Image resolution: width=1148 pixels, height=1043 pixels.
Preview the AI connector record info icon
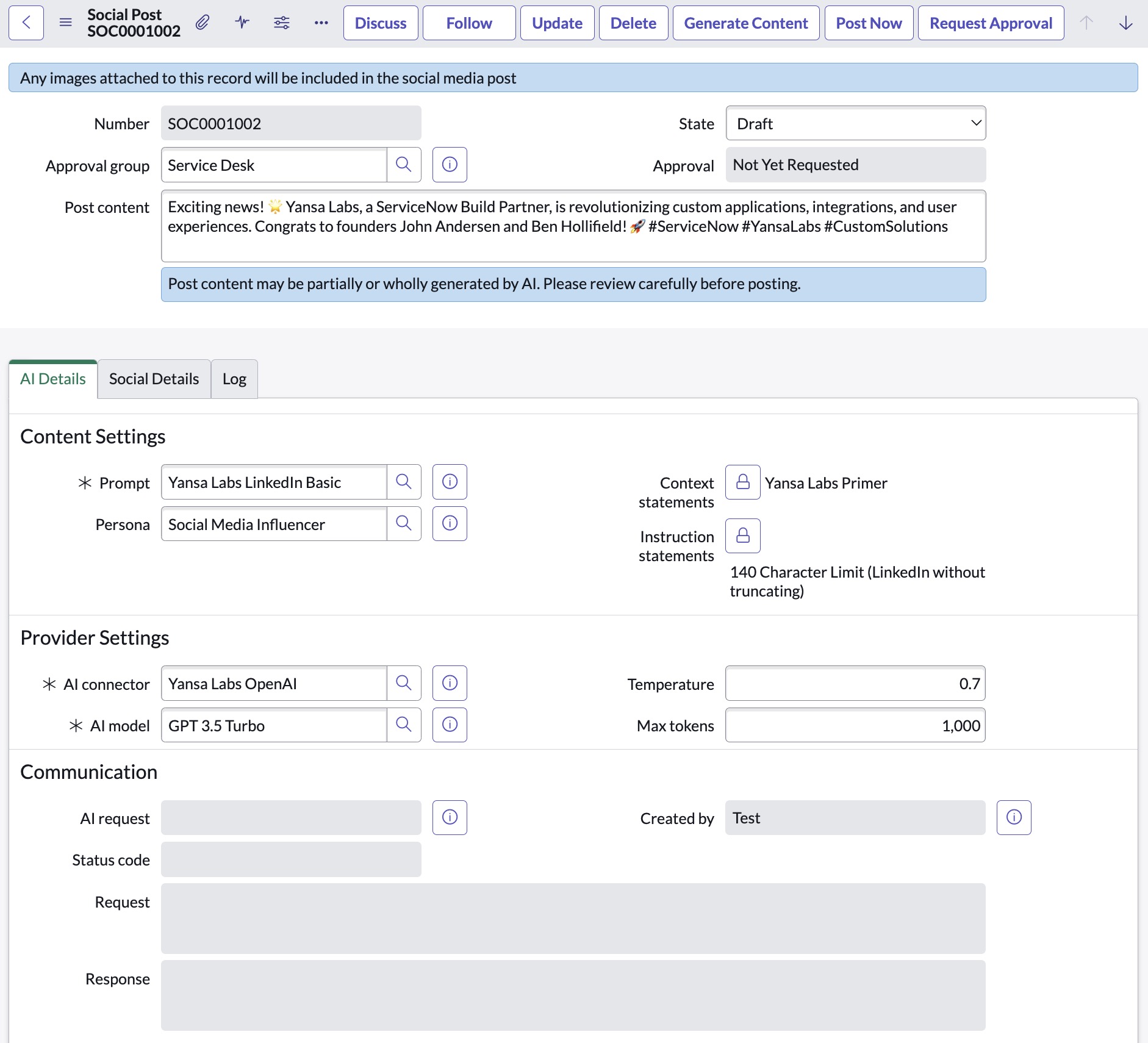pos(450,683)
